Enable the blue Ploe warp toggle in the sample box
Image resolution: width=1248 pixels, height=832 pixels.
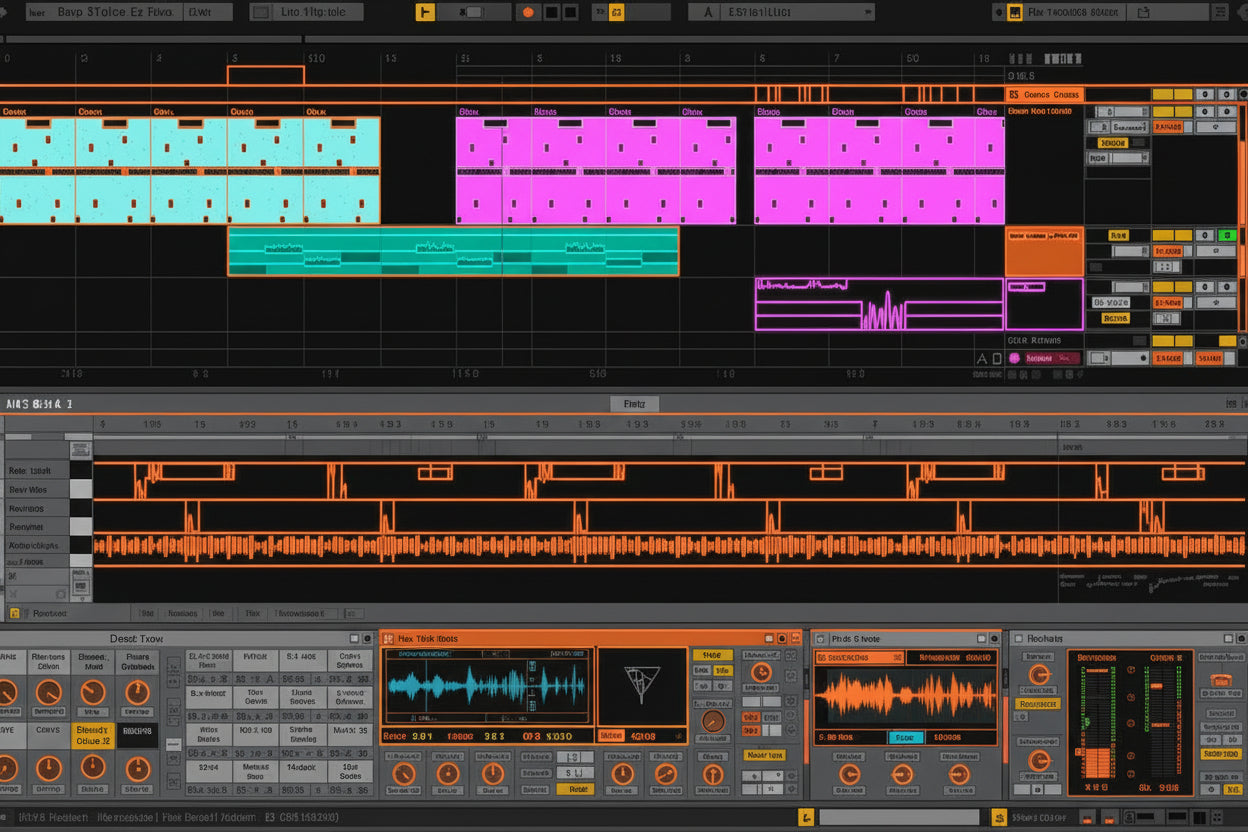pyautogui.click(x=907, y=737)
